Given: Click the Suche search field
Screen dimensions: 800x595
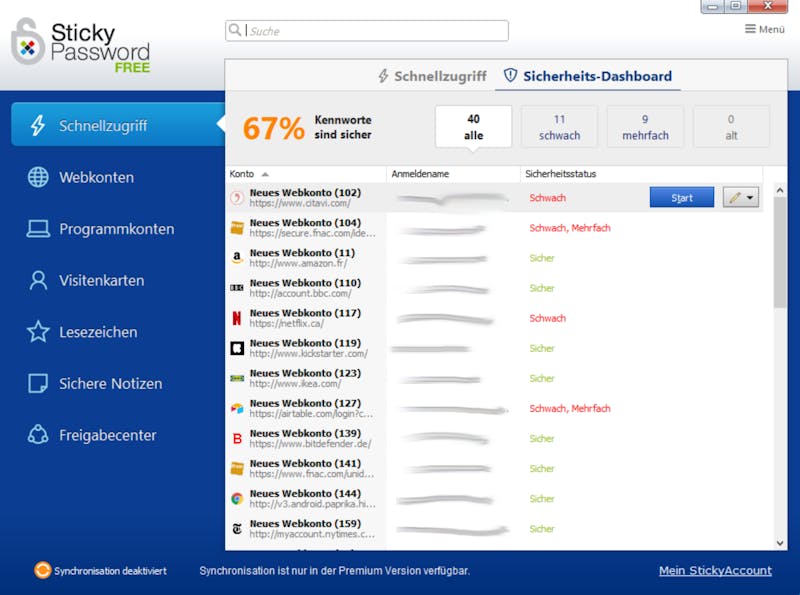Looking at the screenshot, I should (x=367, y=31).
